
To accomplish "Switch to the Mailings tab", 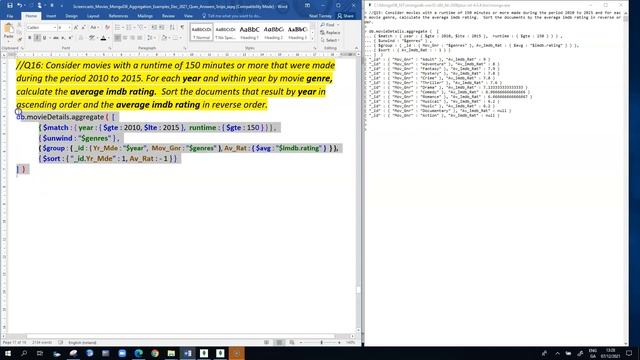I will (x=145, y=16).
